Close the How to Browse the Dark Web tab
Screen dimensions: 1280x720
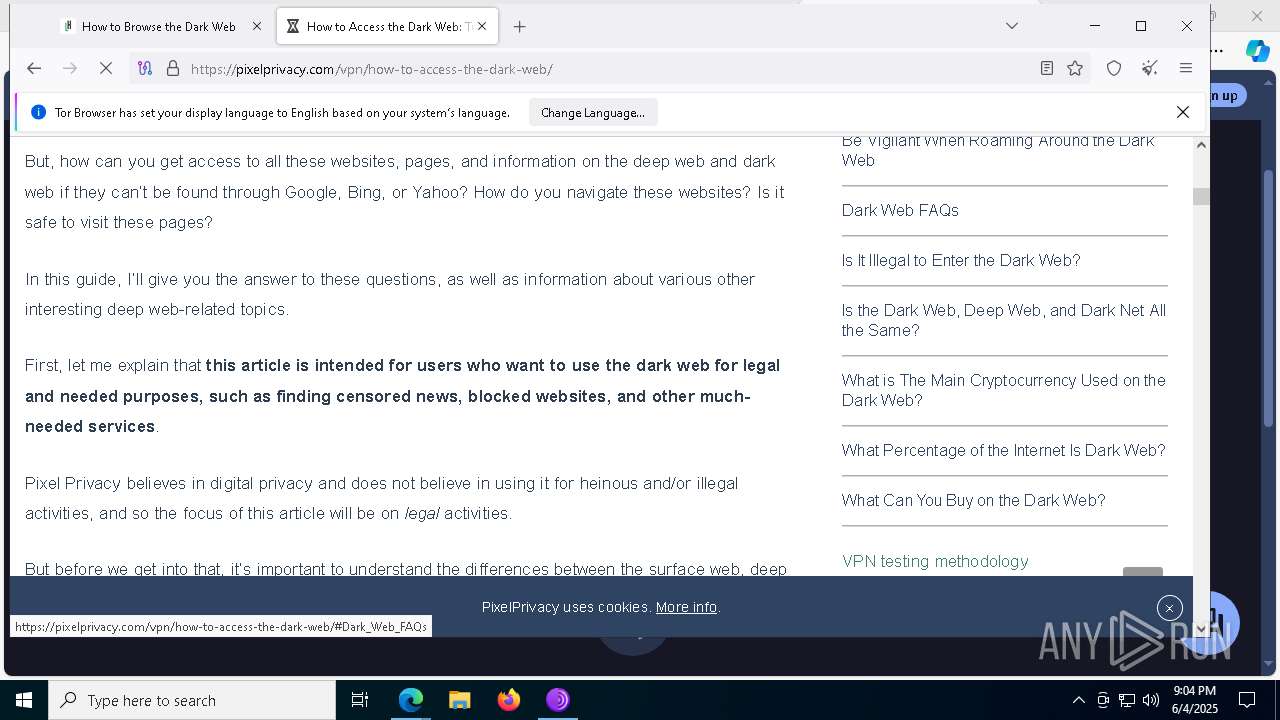click(x=256, y=27)
